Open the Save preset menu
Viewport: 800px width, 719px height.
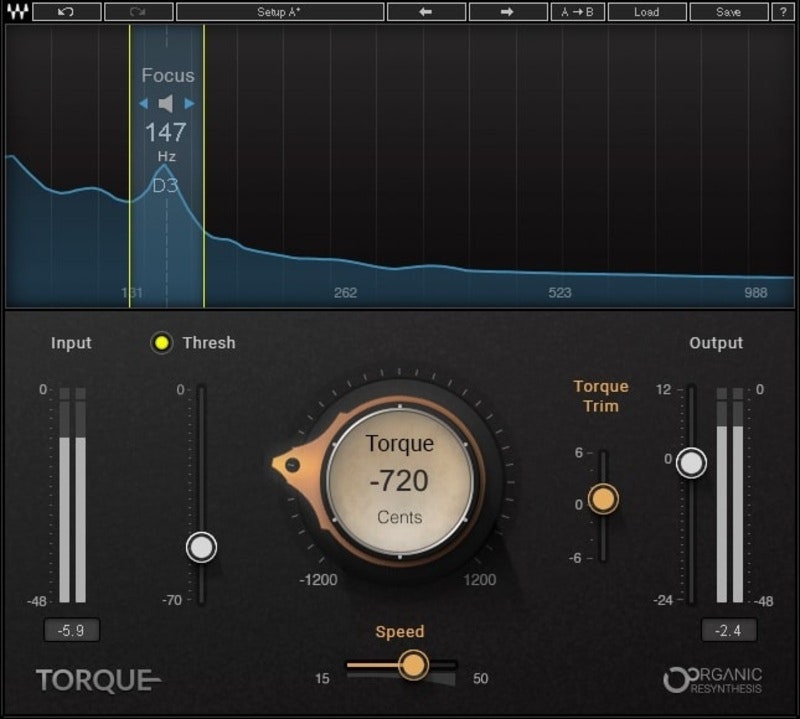tap(728, 12)
